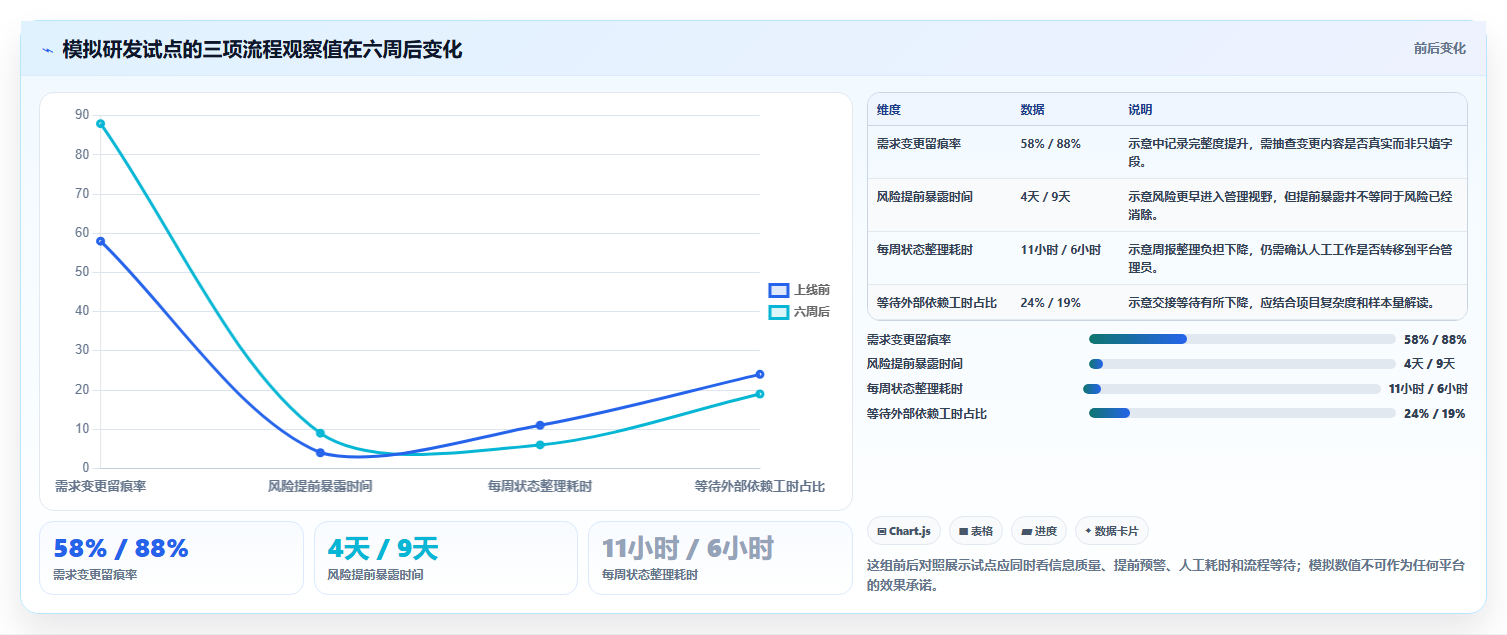Click the 需求变更留痕率 progress bar
This screenshot has height=635, width=1507.
[x=1242, y=339]
